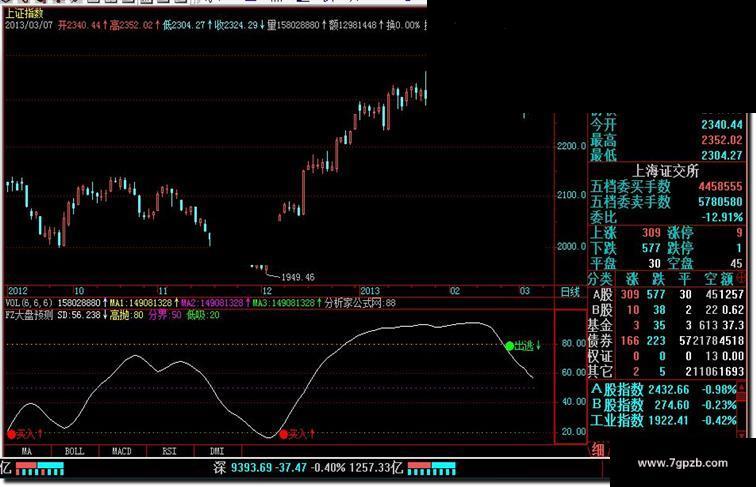Image resolution: width=756 pixels, height=487 pixels.
Task: Click the MA3:149081328 value
Action: pos(284,303)
